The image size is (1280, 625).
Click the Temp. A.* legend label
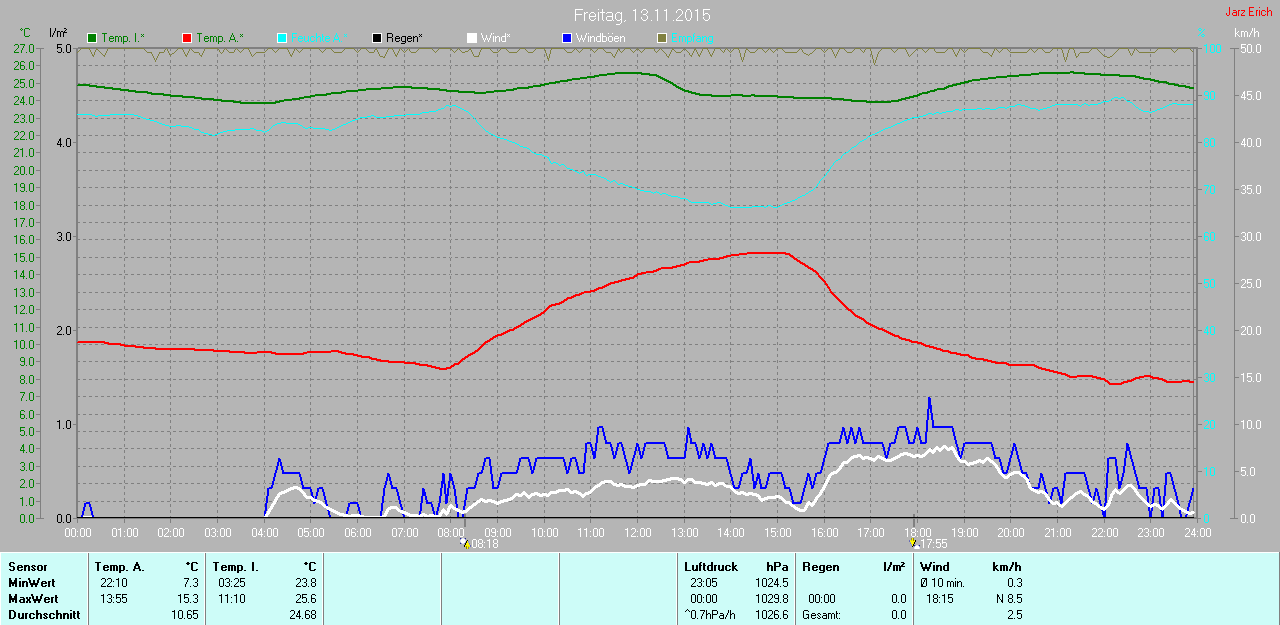click(219, 38)
